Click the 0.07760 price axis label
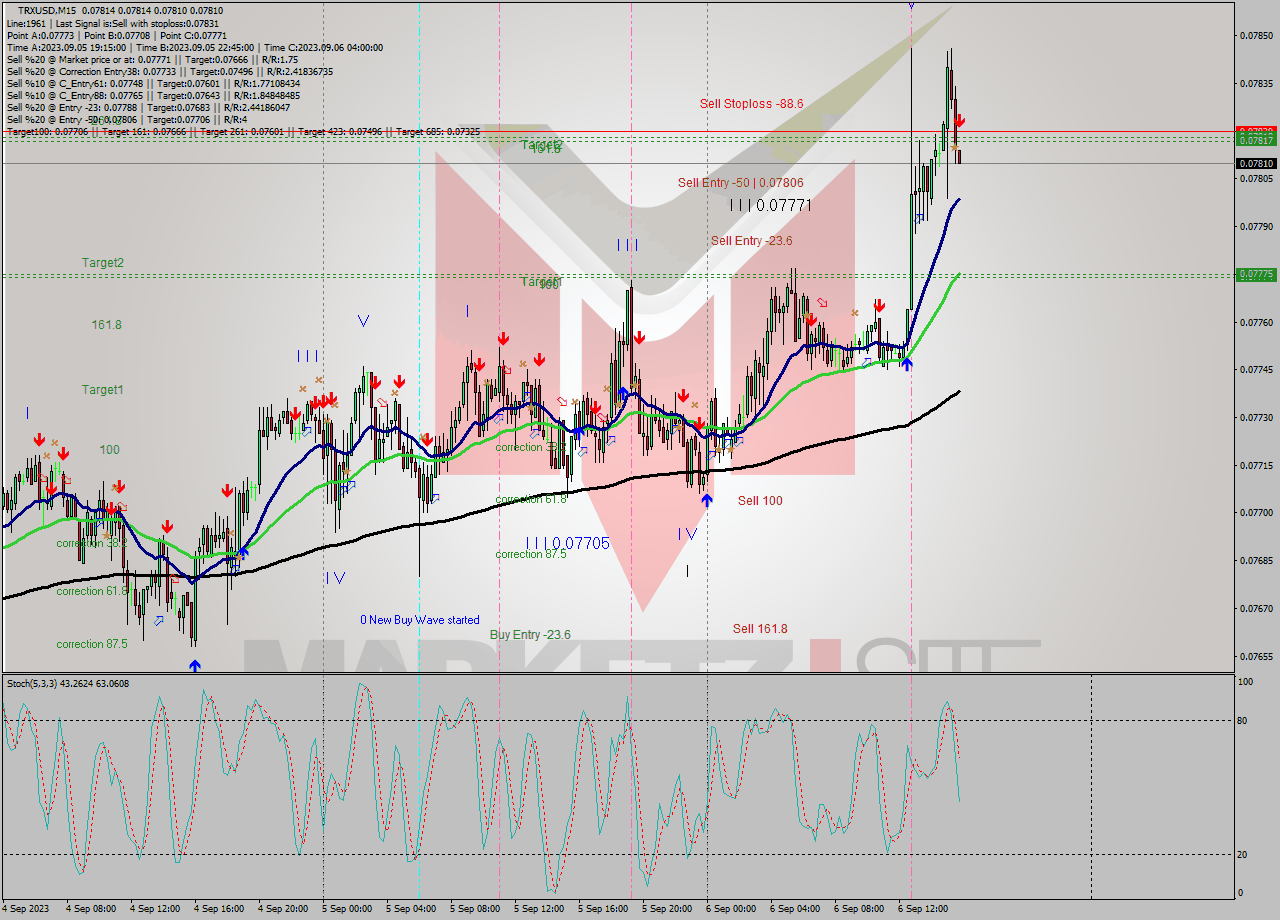The width and height of the screenshot is (1280, 920). pos(1256,322)
